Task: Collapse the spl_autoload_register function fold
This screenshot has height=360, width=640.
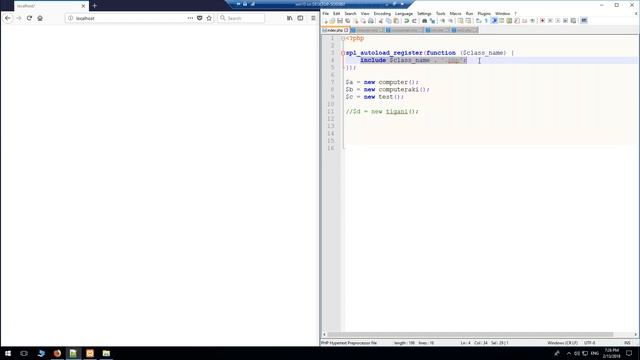Action: (343, 53)
